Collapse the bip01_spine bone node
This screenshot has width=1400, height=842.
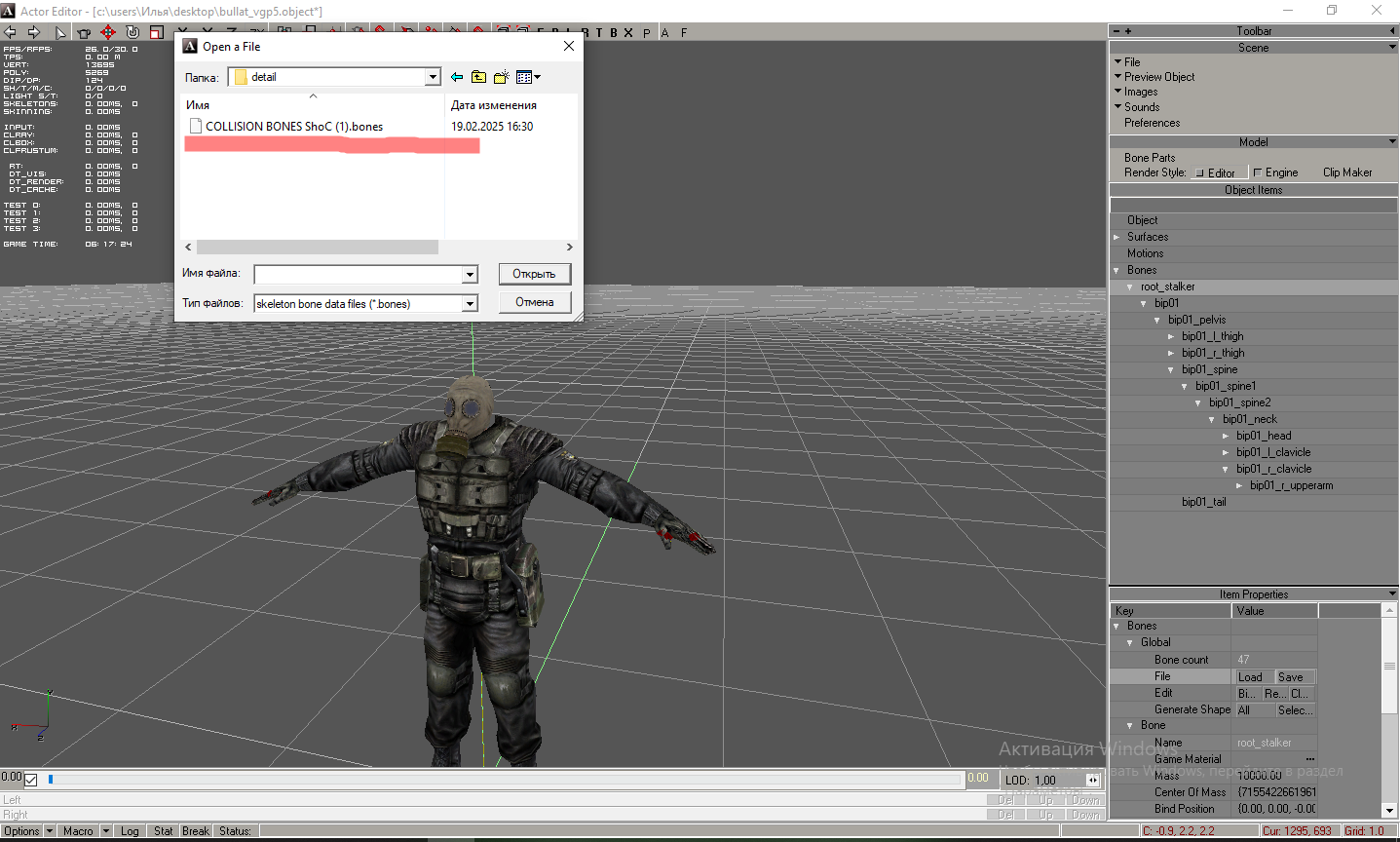click(1171, 369)
